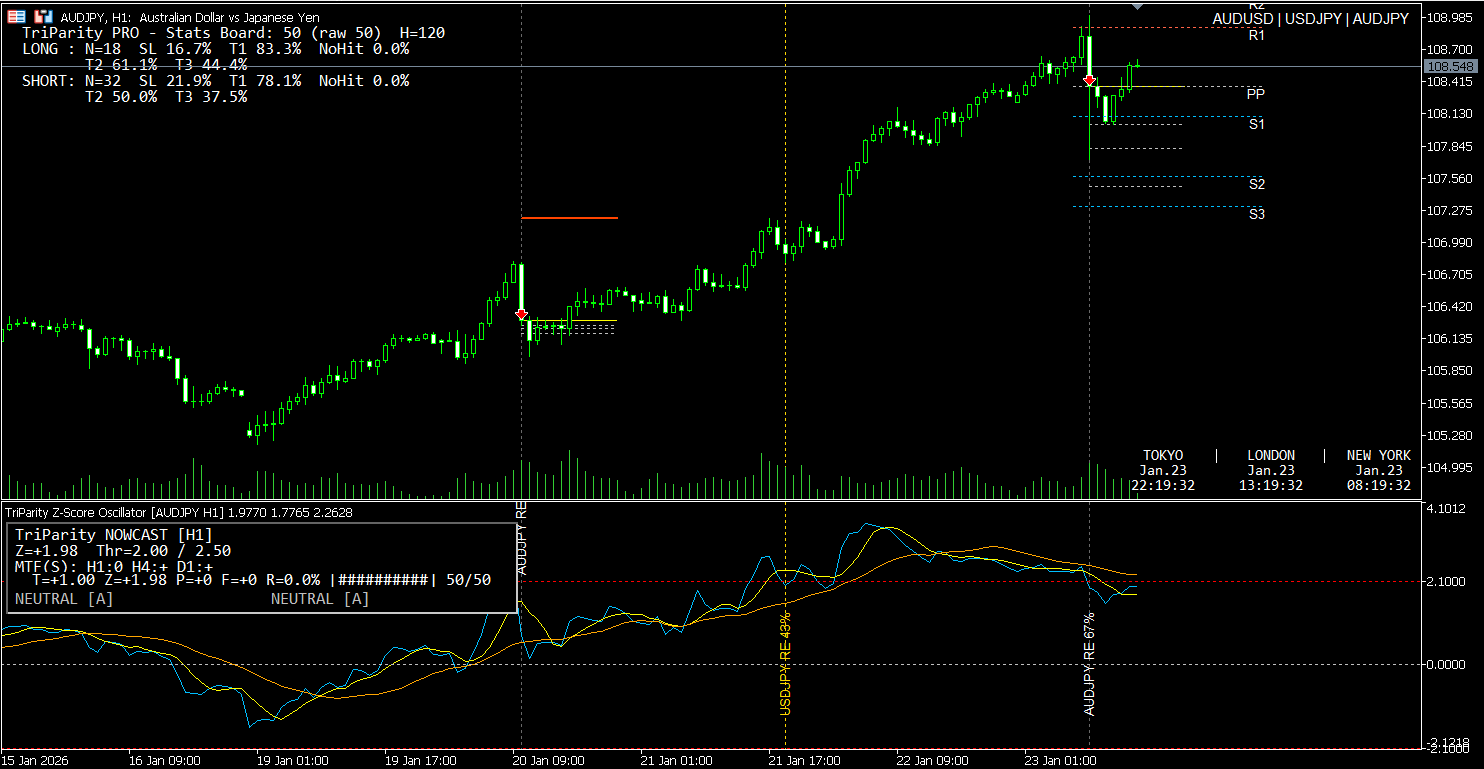Screen dimensions: 1484x769
Task: Click the AUDJPY RE 67% vertical event label
Action: pyautogui.click(x=1090, y=663)
